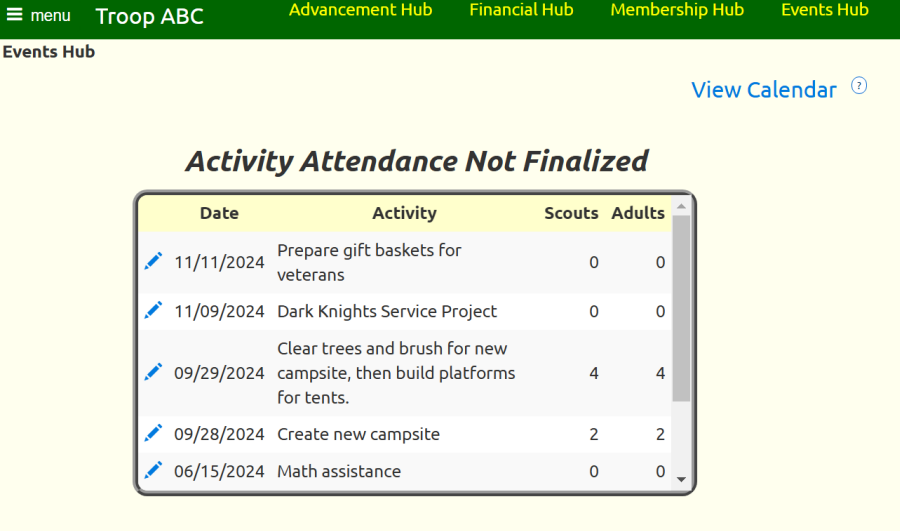Click the View Calendar link
Screen dimensions: 900x531
coord(763,90)
